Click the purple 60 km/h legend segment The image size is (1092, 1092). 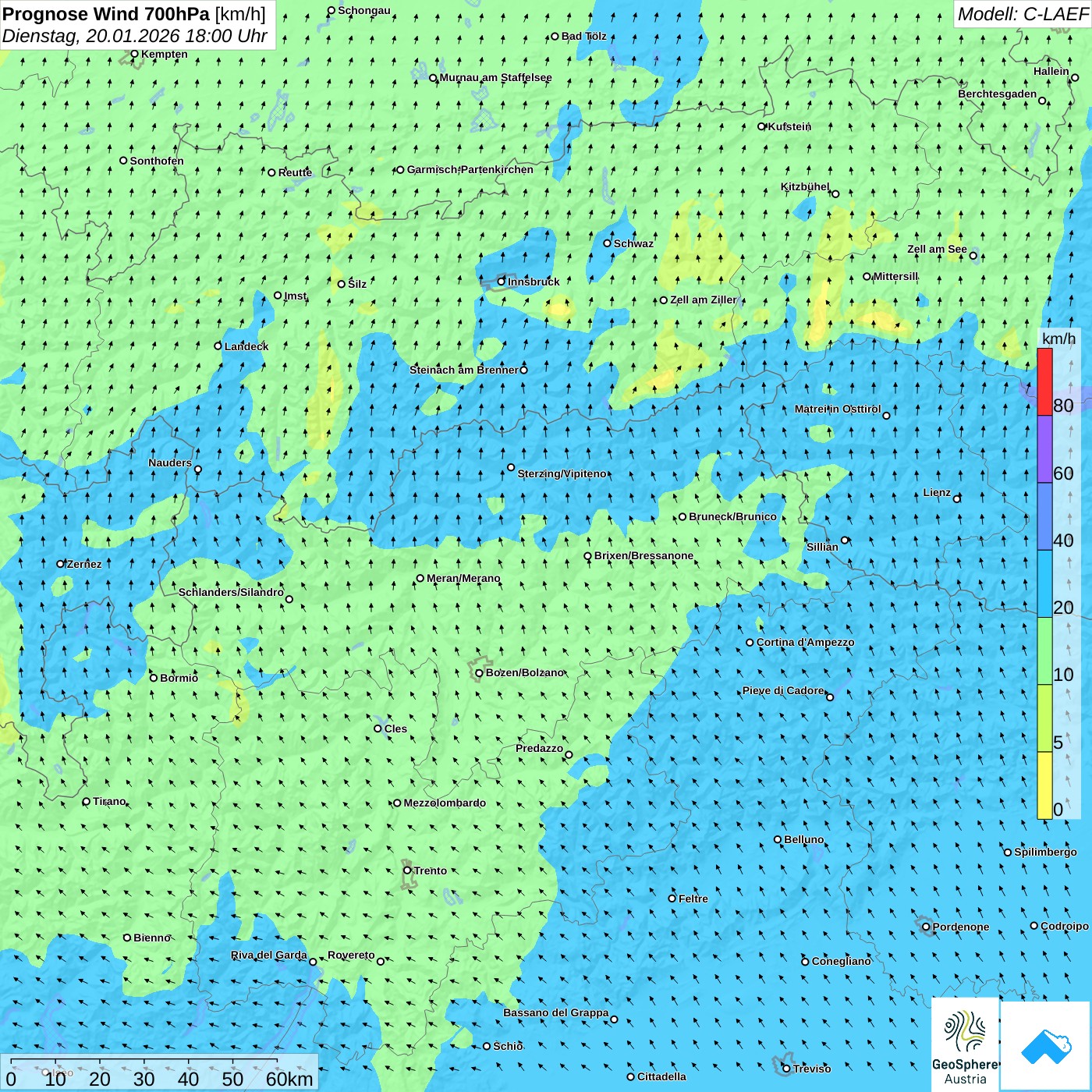(x=1044, y=449)
